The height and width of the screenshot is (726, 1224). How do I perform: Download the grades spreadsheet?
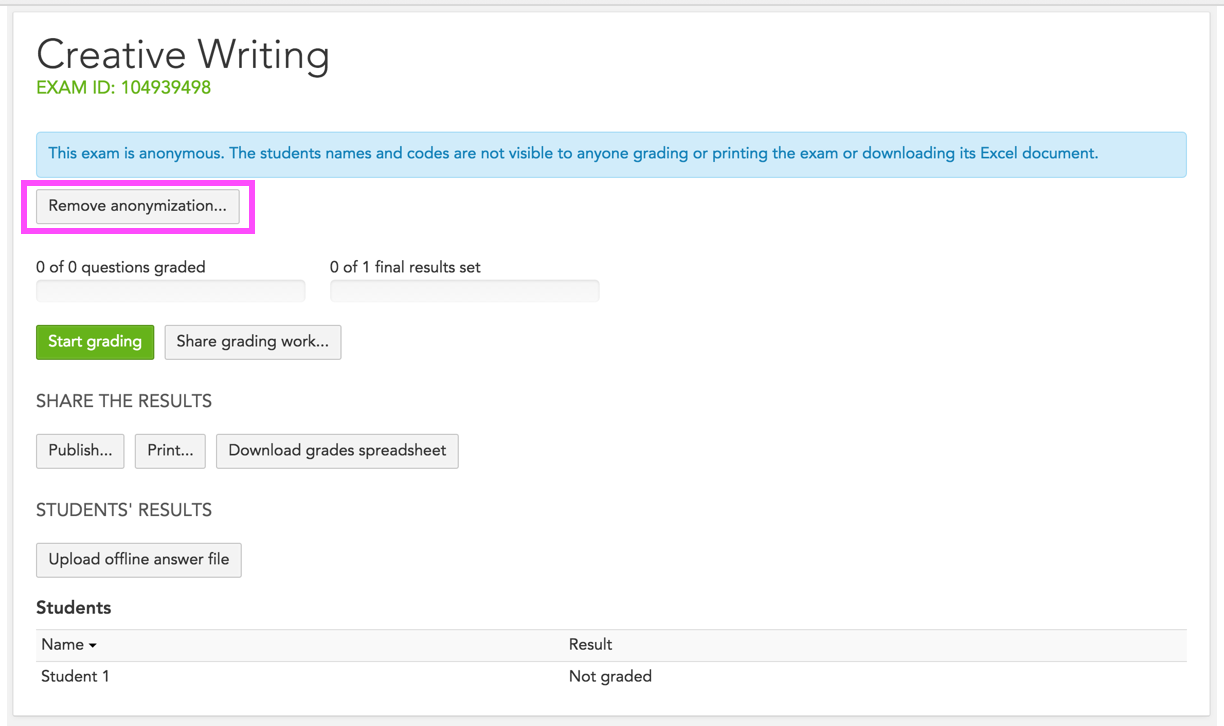click(x=337, y=451)
